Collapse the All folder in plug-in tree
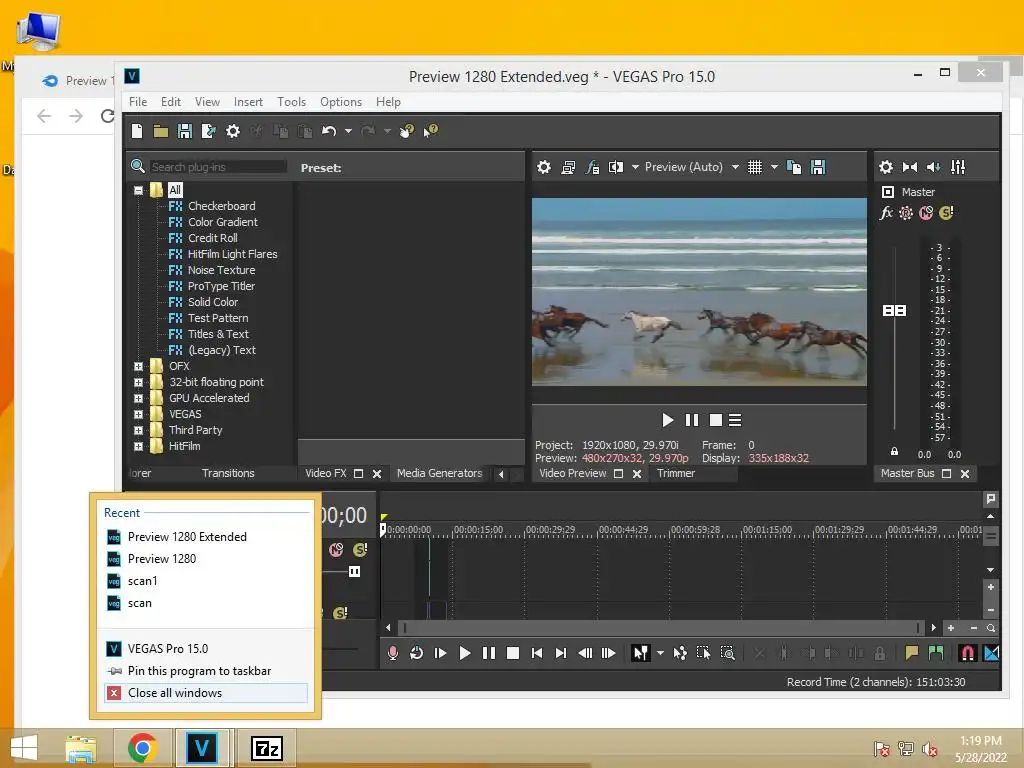The width and height of the screenshot is (1024, 768). [x=139, y=190]
